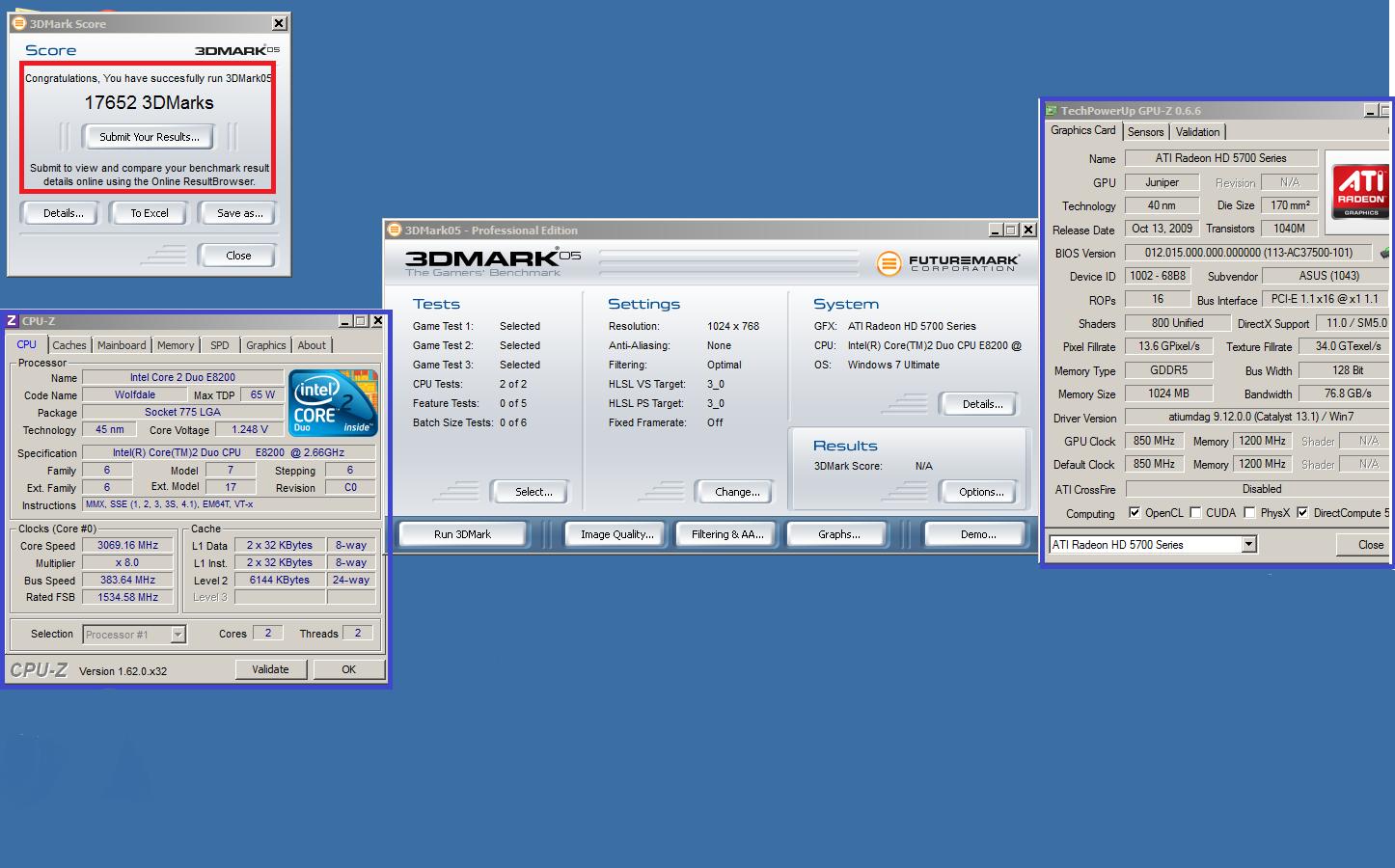
Task: Click the Futuremark Corporation logo
Action: pyautogui.click(x=948, y=262)
